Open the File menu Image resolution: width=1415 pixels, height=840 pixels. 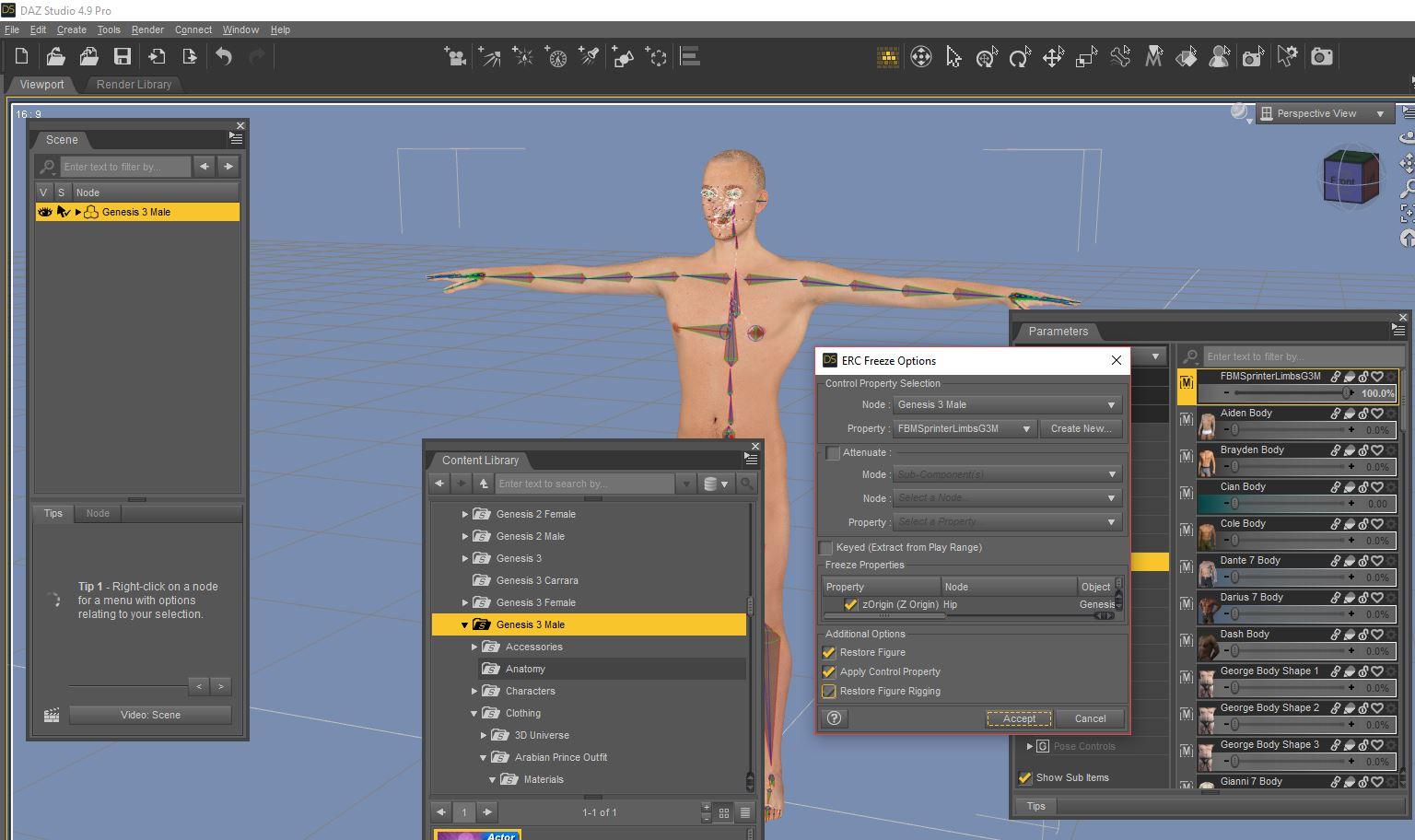(12, 29)
